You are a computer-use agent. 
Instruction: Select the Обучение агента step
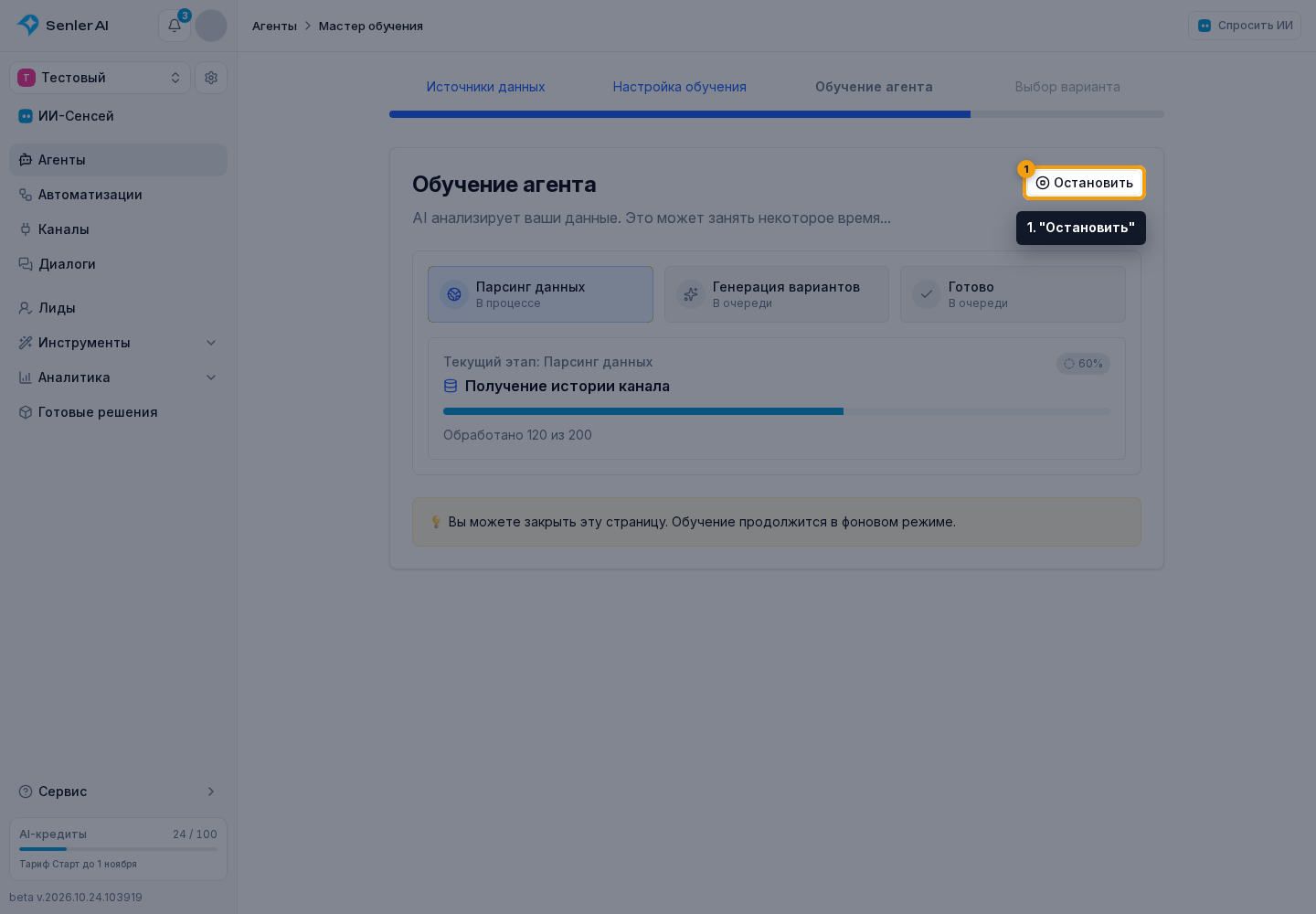[874, 87]
